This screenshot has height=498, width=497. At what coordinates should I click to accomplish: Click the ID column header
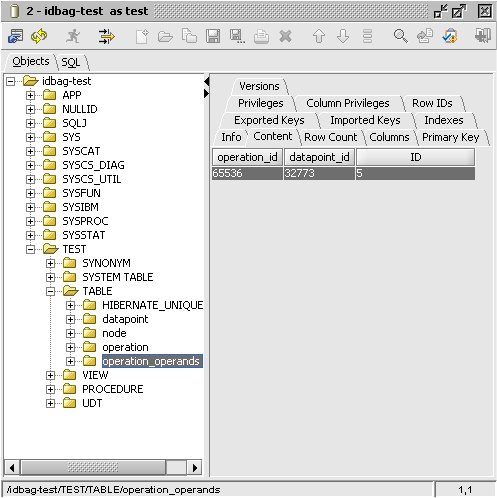(415, 157)
